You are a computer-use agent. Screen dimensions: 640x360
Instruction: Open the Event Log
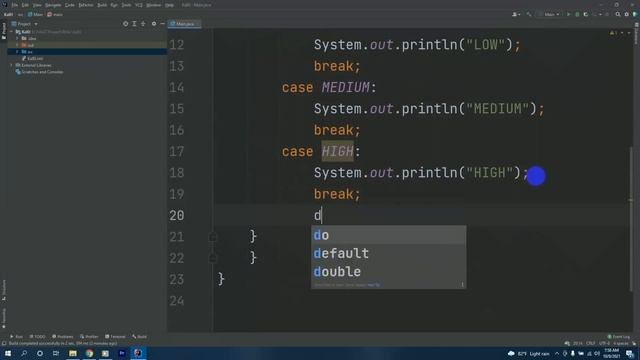click(619, 337)
